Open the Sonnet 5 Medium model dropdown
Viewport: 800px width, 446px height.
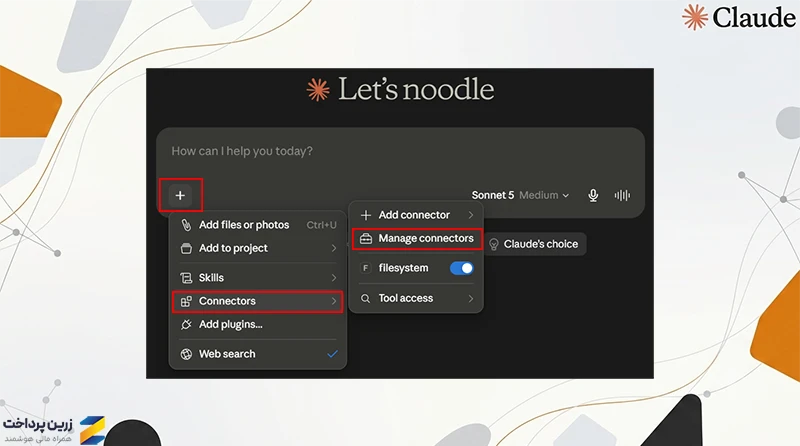(520, 195)
